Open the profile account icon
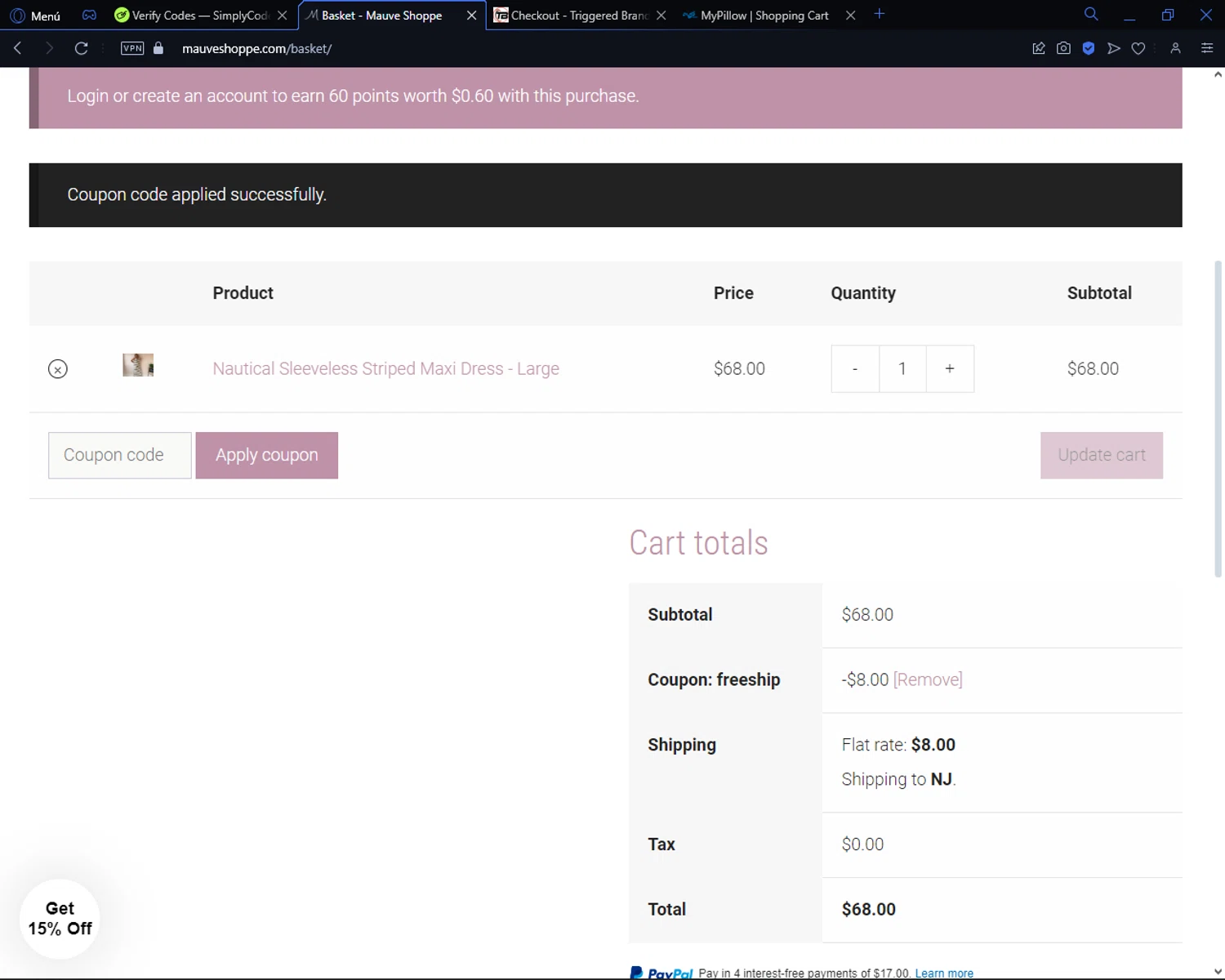Screen dimensions: 1225x980 1175,48
